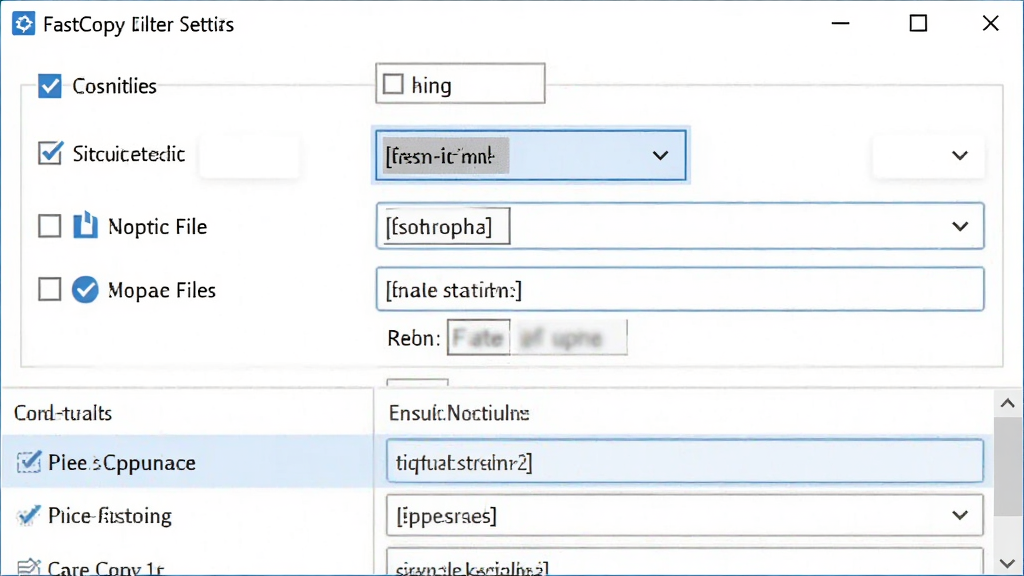Screen dimensions: 1024x576
Task: Select the Piee sCppunace row label
Action: click(121, 462)
